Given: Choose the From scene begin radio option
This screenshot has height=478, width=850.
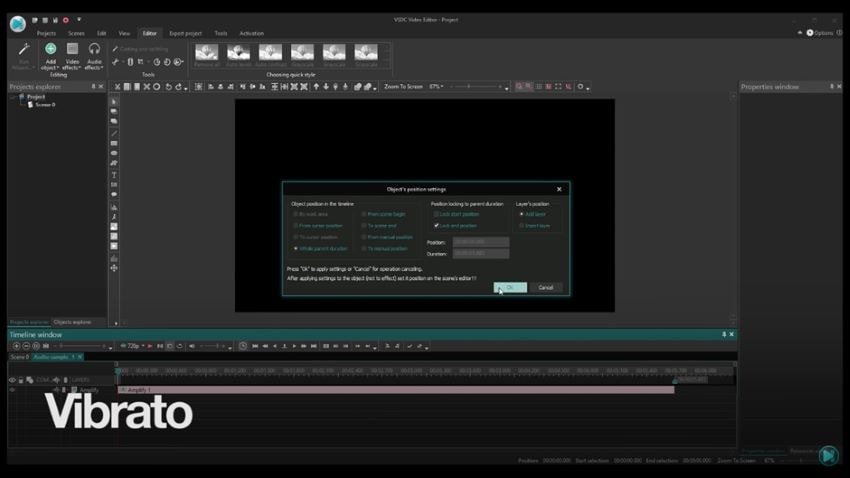Looking at the screenshot, I should coord(364,214).
